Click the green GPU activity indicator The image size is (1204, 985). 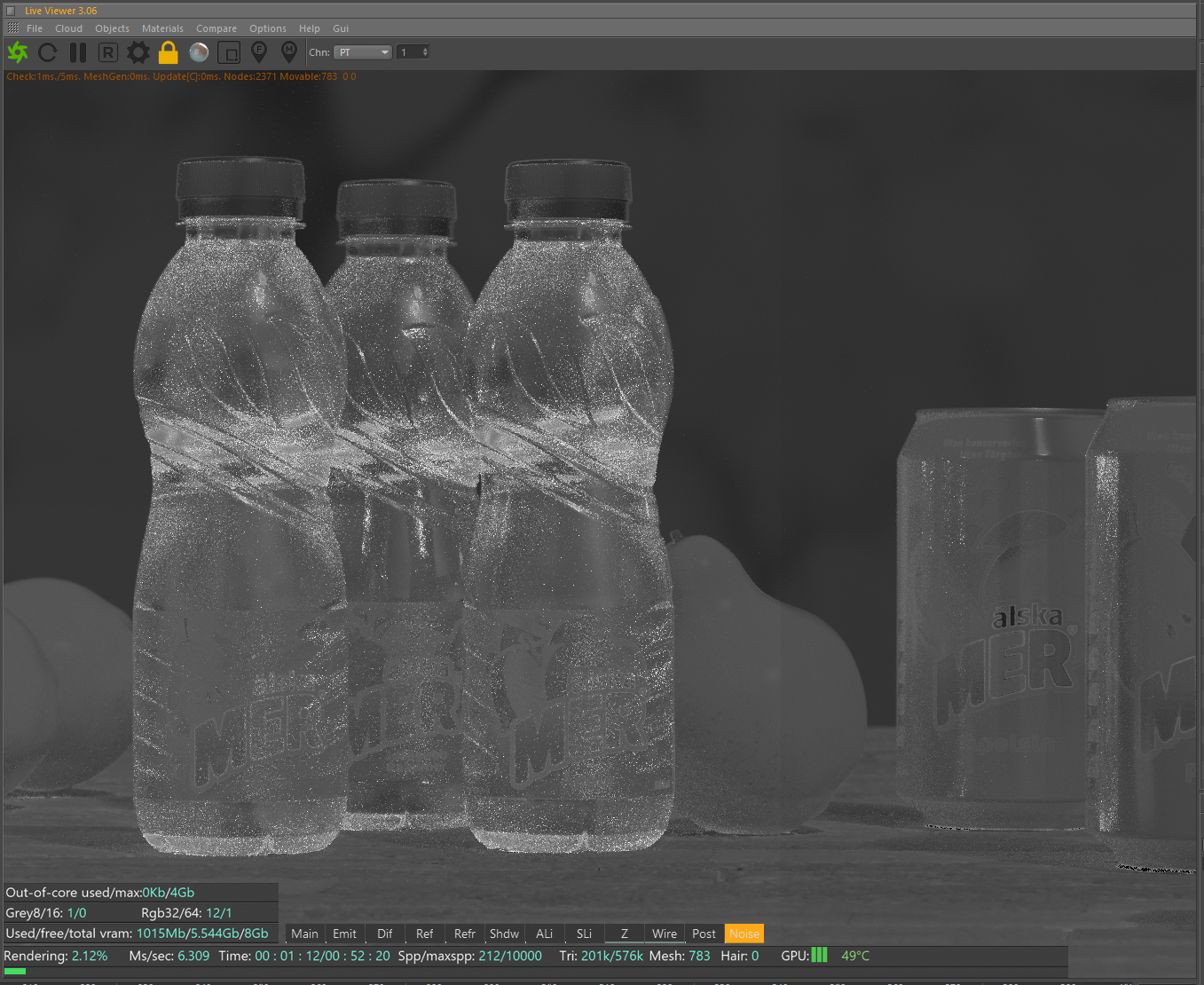[819, 955]
